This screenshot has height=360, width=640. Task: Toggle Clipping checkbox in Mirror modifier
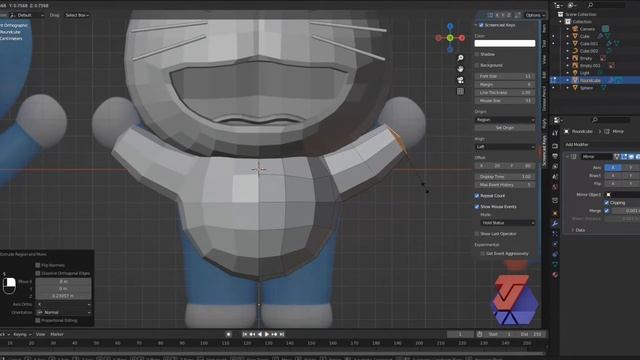click(x=607, y=203)
